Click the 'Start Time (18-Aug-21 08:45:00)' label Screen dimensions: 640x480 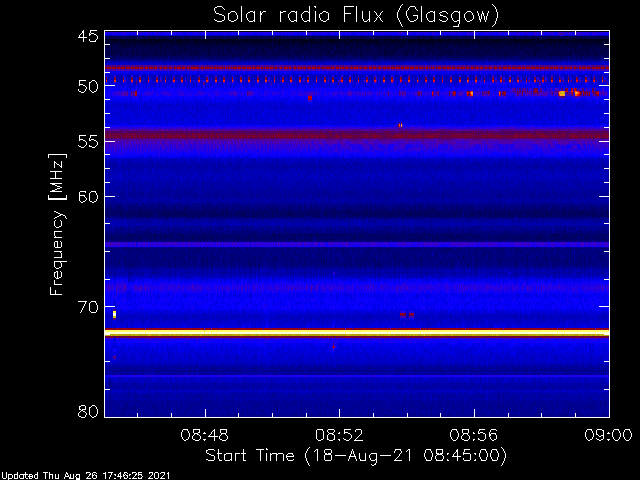[x=356, y=456]
